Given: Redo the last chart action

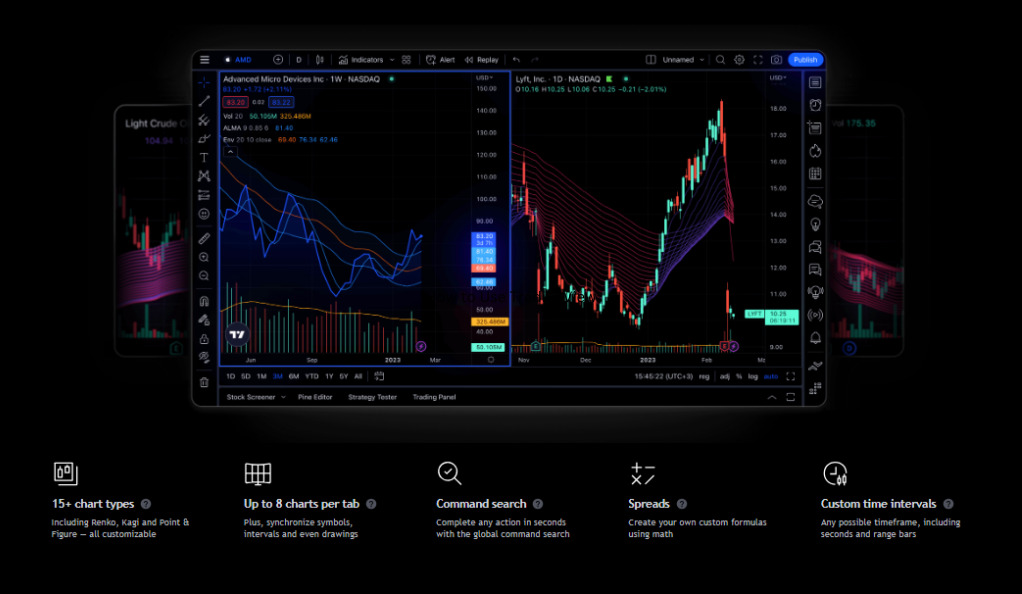Looking at the screenshot, I should point(535,60).
